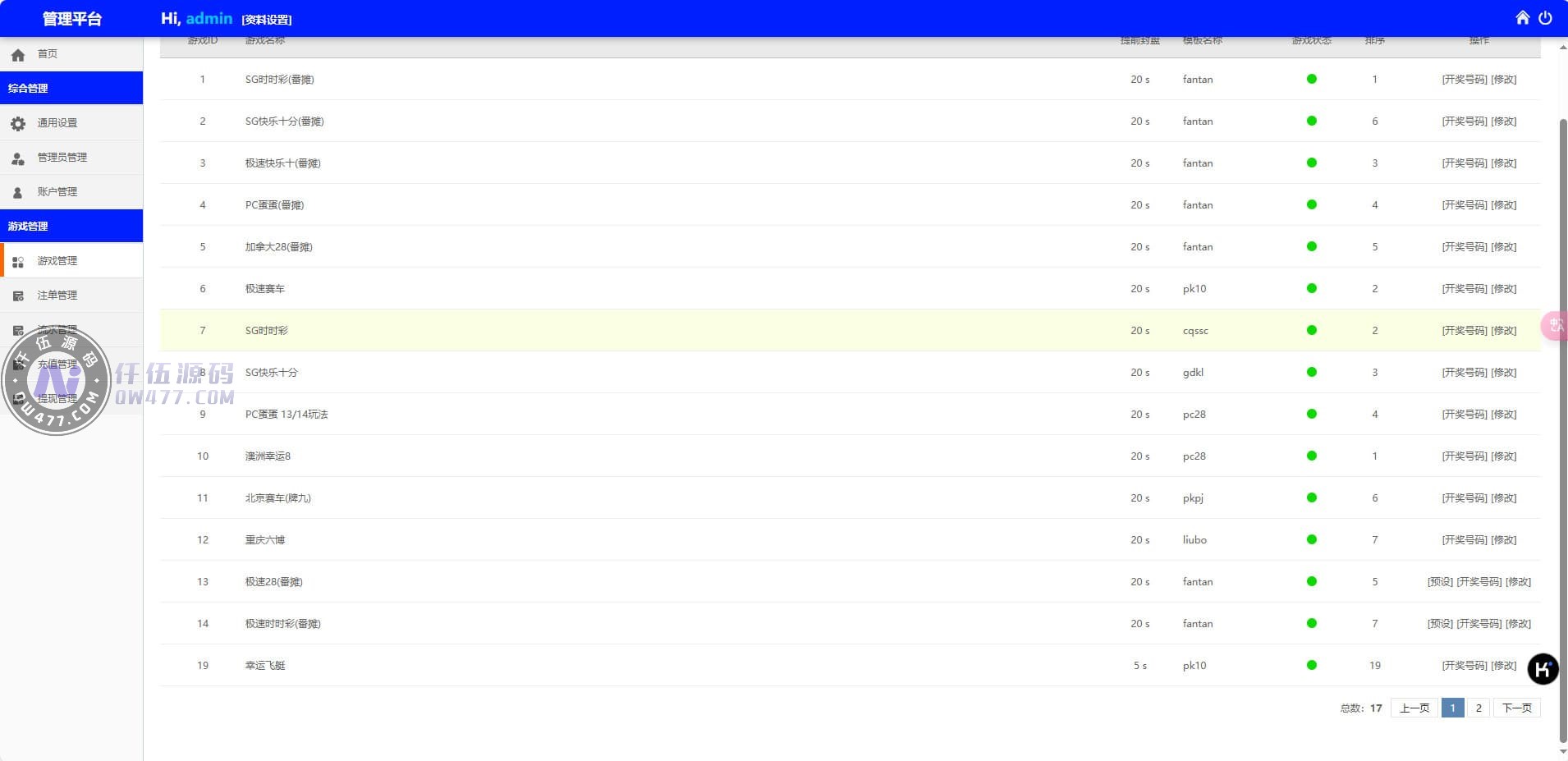Click the vertical scrollbar on right edge
This screenshot has width=1568, height=761.
coord(1563,410)
